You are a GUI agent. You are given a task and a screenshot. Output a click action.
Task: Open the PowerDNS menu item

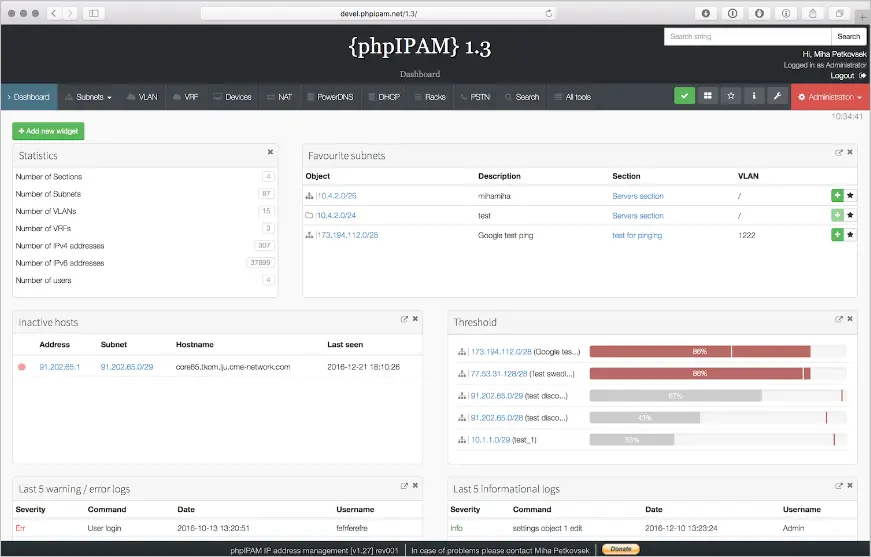[331, 97]
